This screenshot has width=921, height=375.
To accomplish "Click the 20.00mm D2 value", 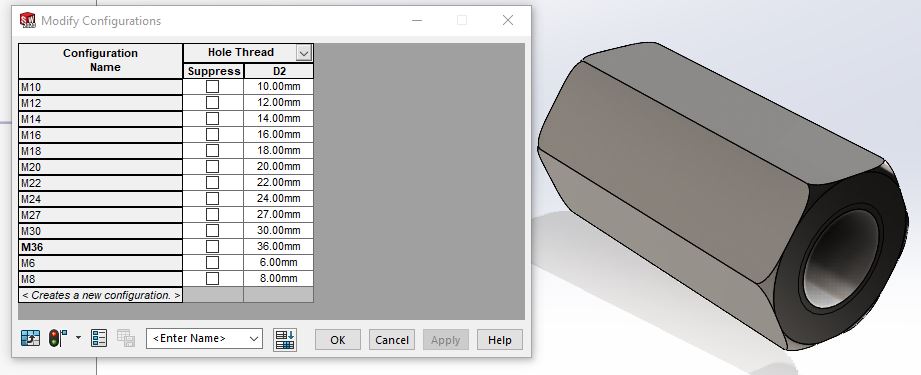I will point(278,166).
